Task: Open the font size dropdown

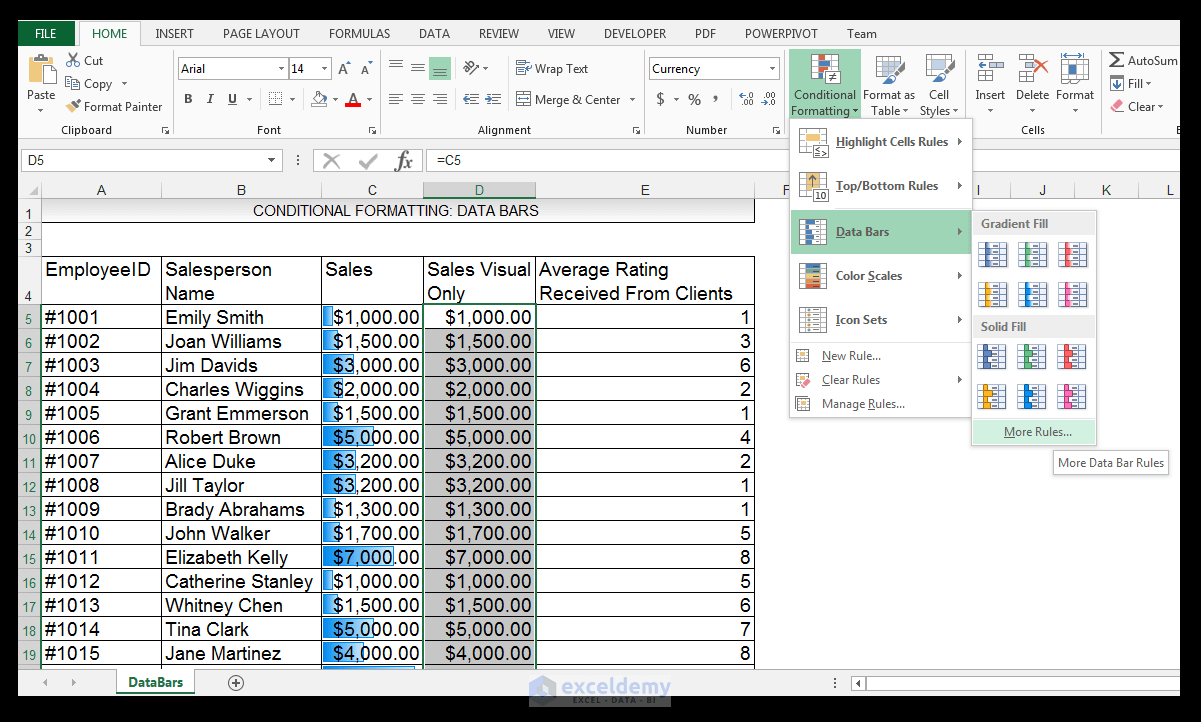Action: (x=323, y=68)
